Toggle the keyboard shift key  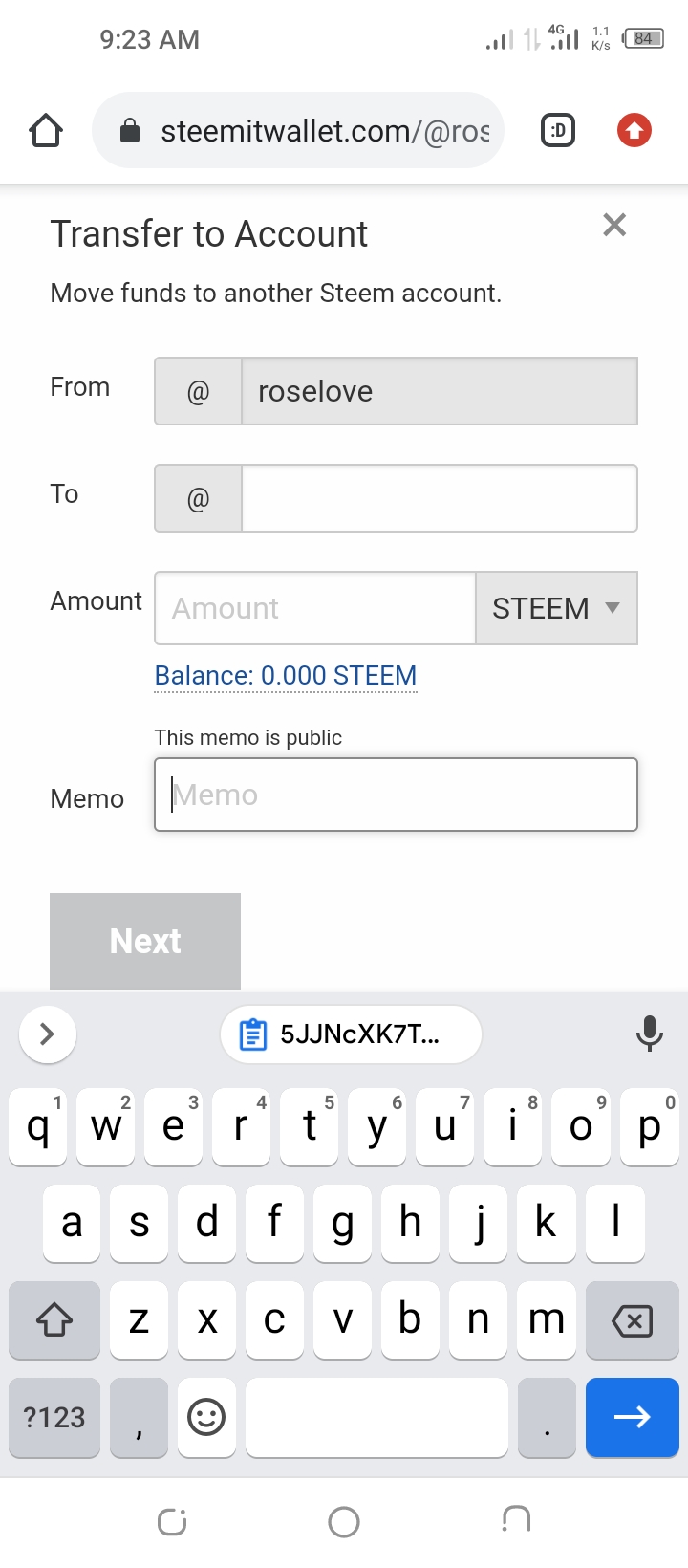pyautogui.click(x=54, y=1320)
